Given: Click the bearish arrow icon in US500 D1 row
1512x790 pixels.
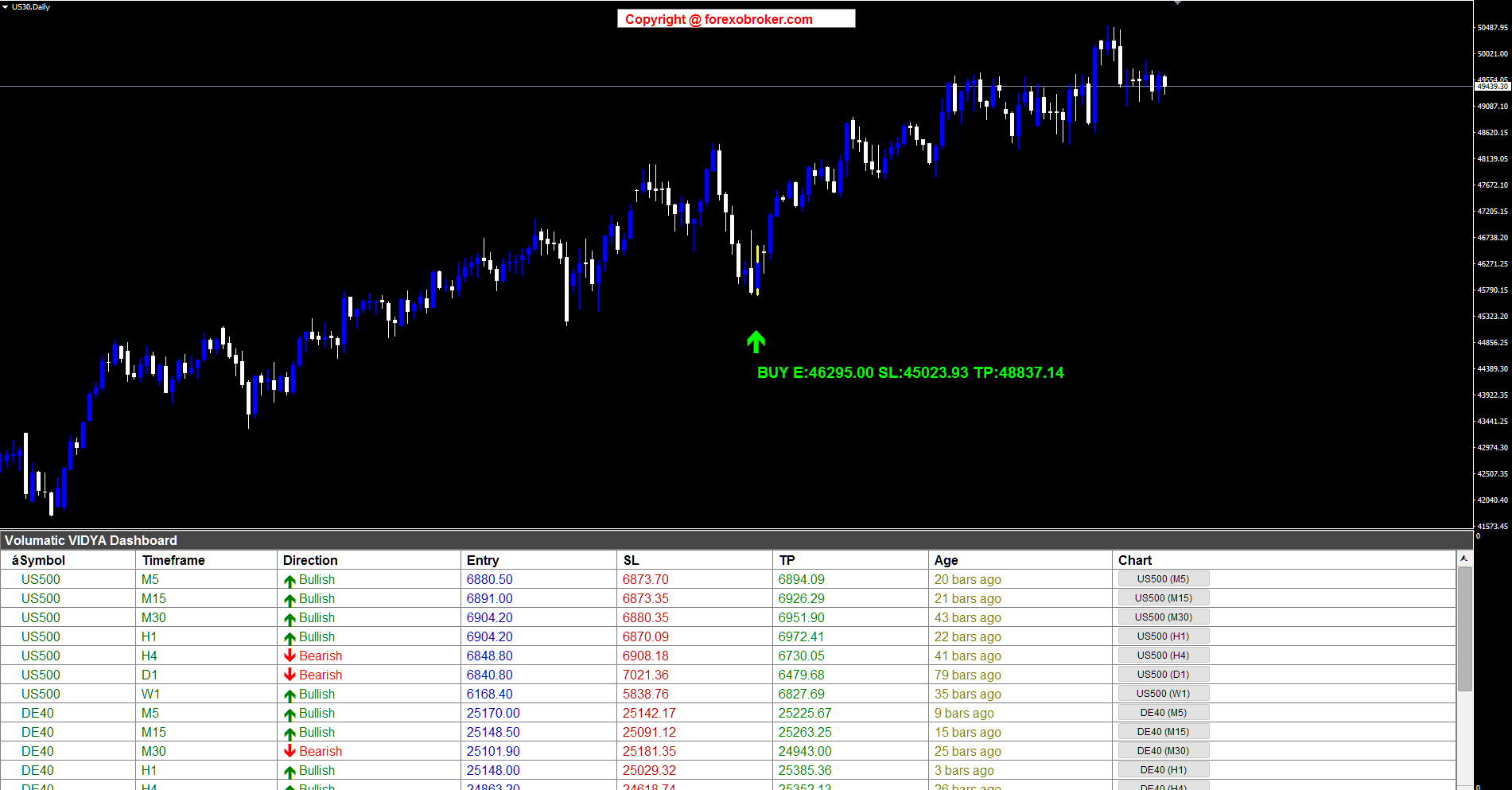Looking at the screenshot, I should click(290, 675).
